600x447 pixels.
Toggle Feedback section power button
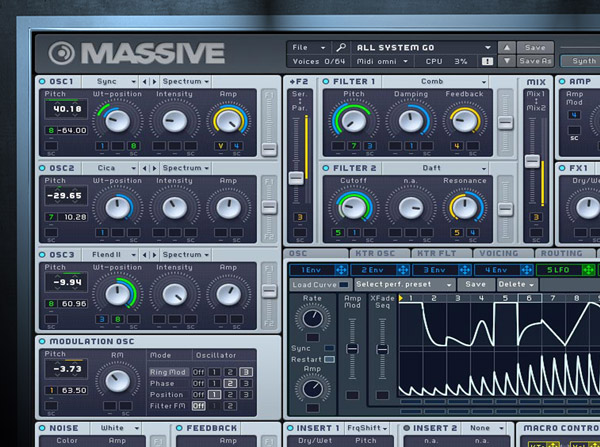click(179, 428)
